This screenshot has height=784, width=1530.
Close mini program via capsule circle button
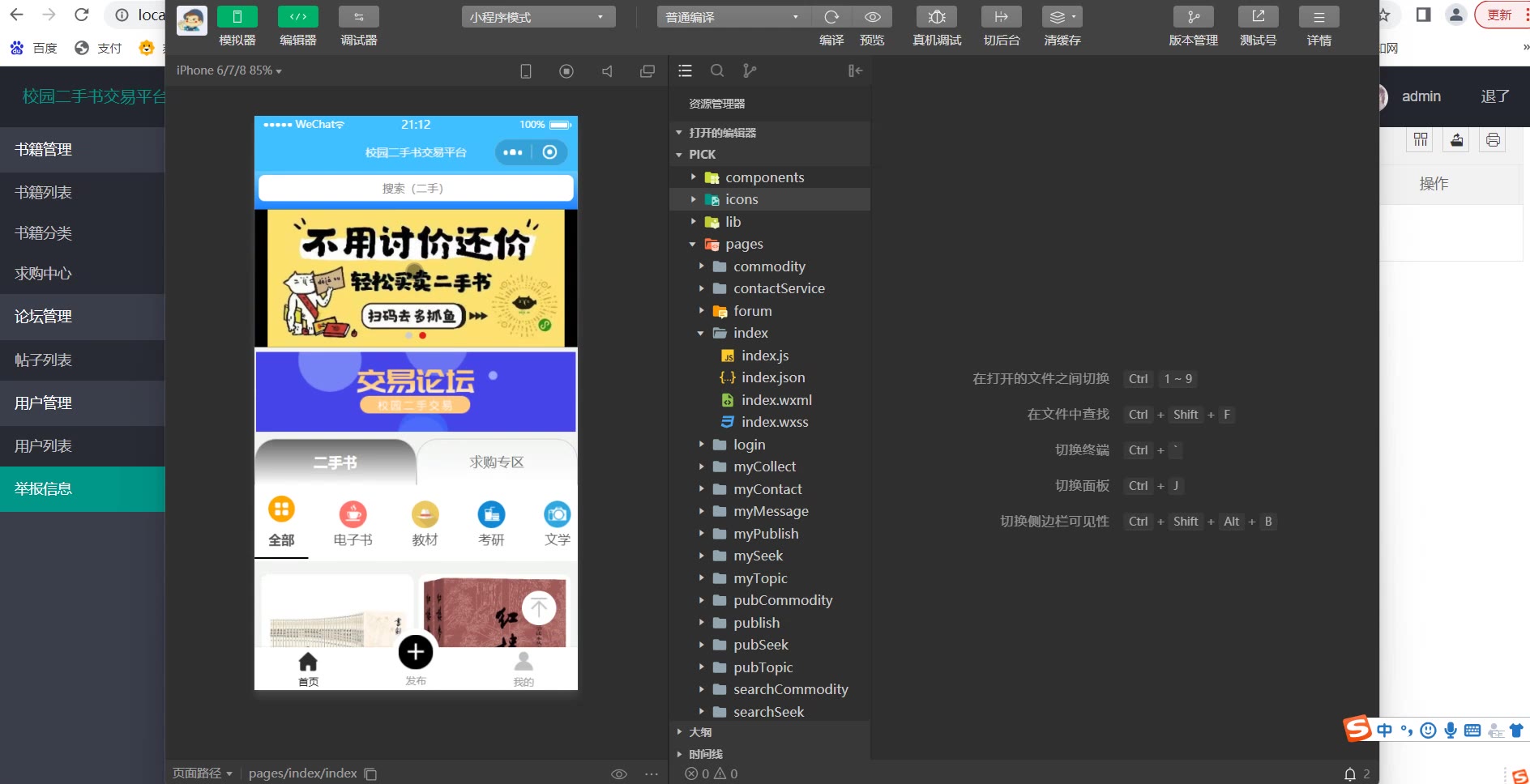549,152
